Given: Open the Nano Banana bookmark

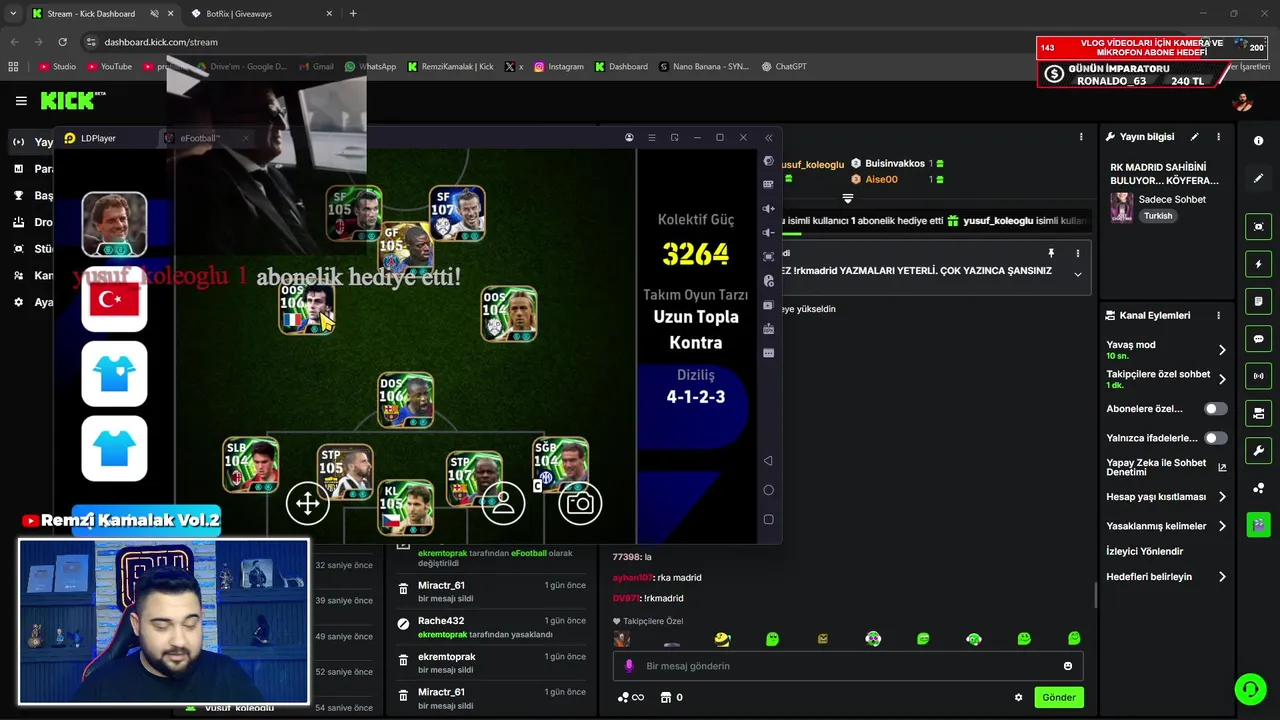Looking at the screenshot, I should pyautogui.click(x=703, y=66).
